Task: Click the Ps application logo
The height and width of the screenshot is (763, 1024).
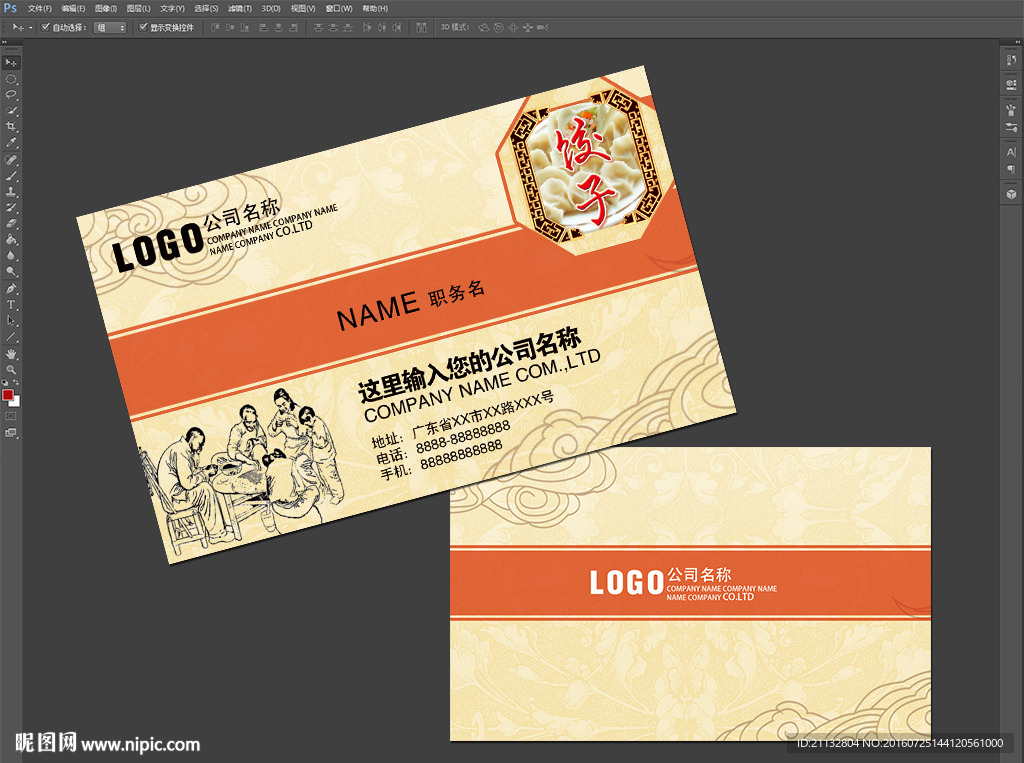Action: (x=10, y=8)
